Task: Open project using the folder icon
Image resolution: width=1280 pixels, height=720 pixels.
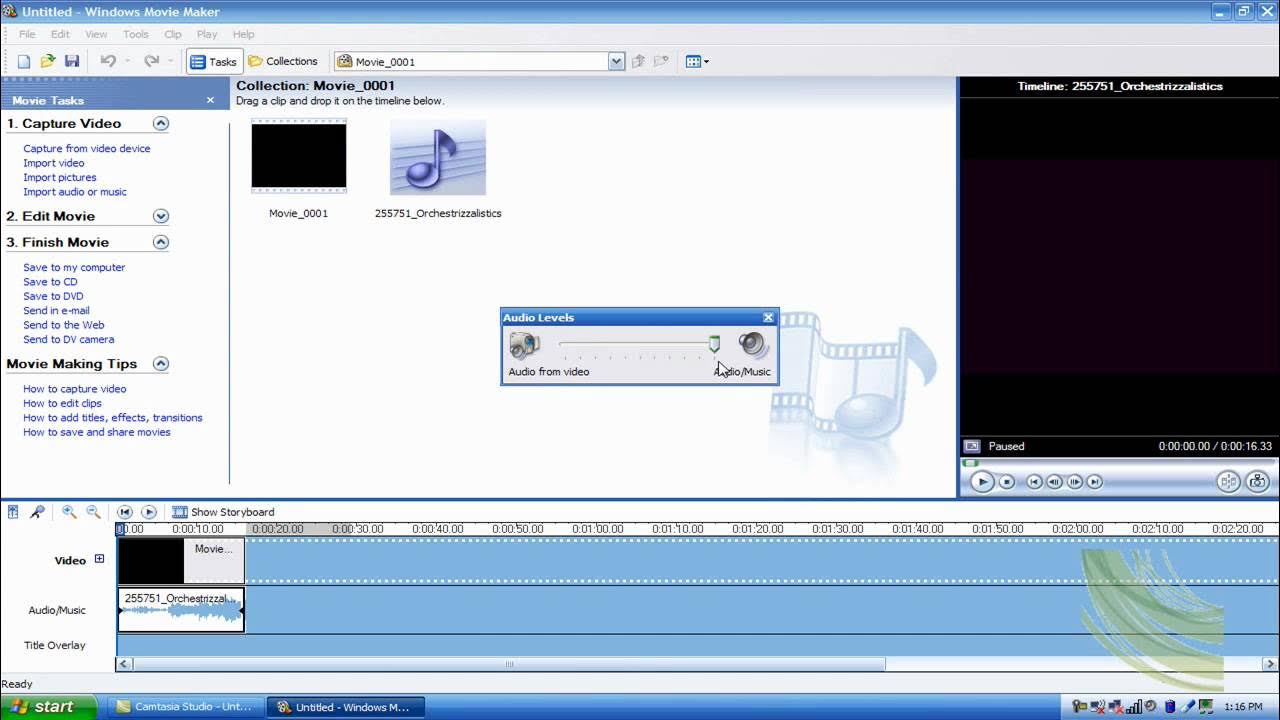Action: pos(48,61)
